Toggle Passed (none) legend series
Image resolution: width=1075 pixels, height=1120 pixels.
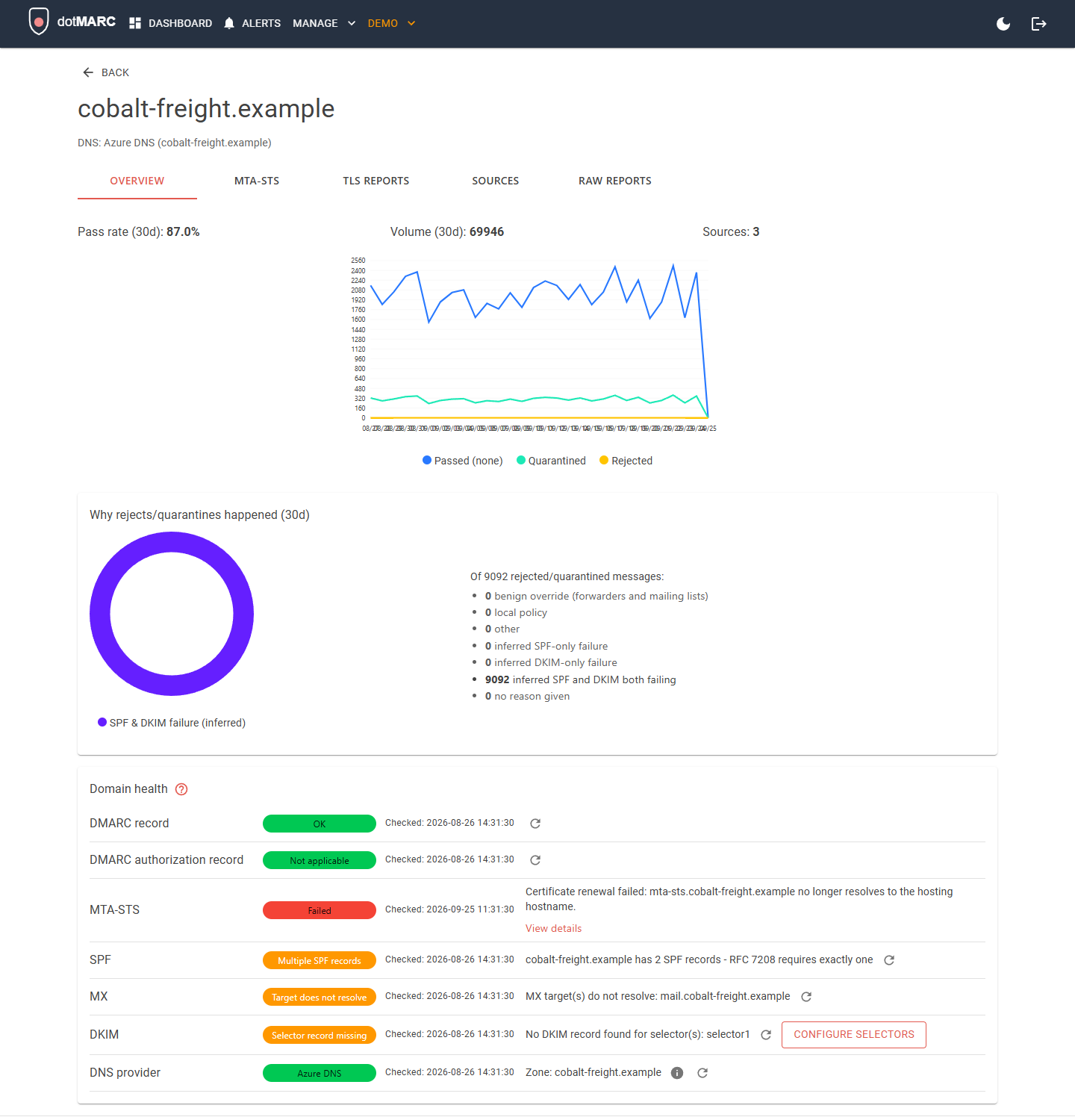coord(463,461)
